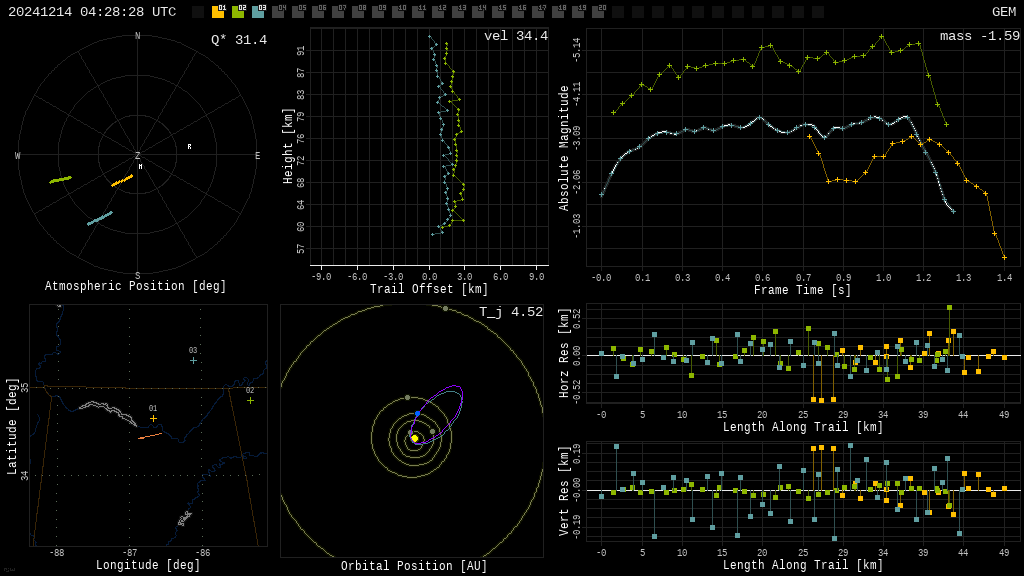Click the GEM shower label
This screenshot has height=576, width=1024.
coord(1003,12)
